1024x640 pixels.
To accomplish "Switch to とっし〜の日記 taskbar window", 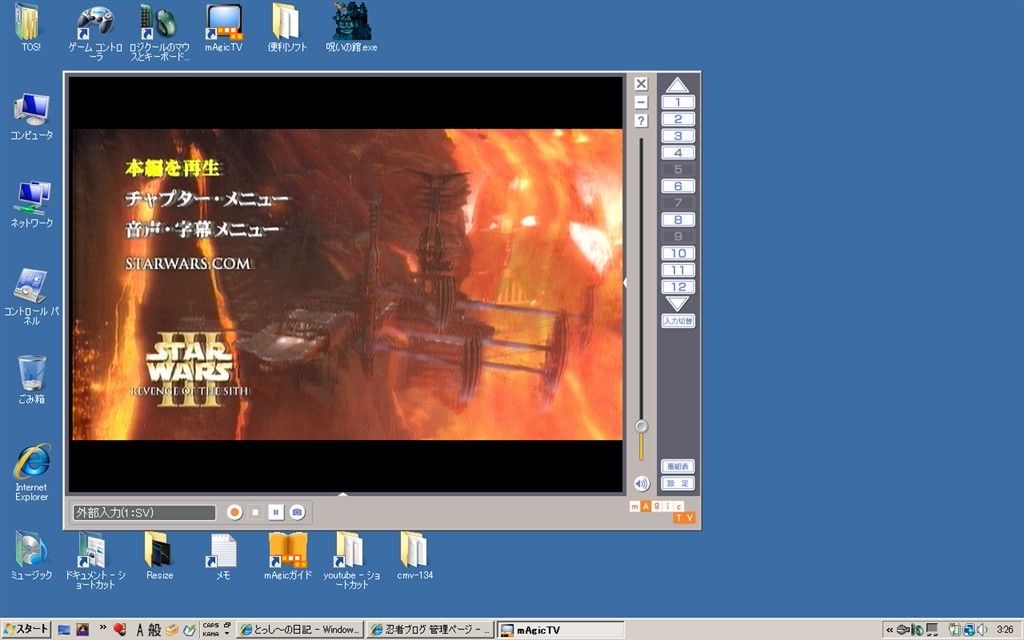I will pos(299,630).
